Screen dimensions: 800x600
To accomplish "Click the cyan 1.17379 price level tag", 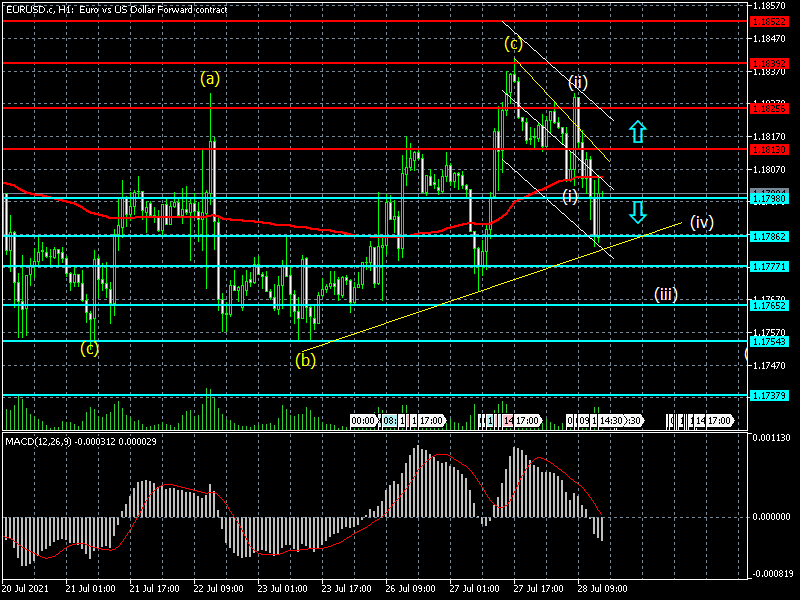I will [x=769, y=395].
